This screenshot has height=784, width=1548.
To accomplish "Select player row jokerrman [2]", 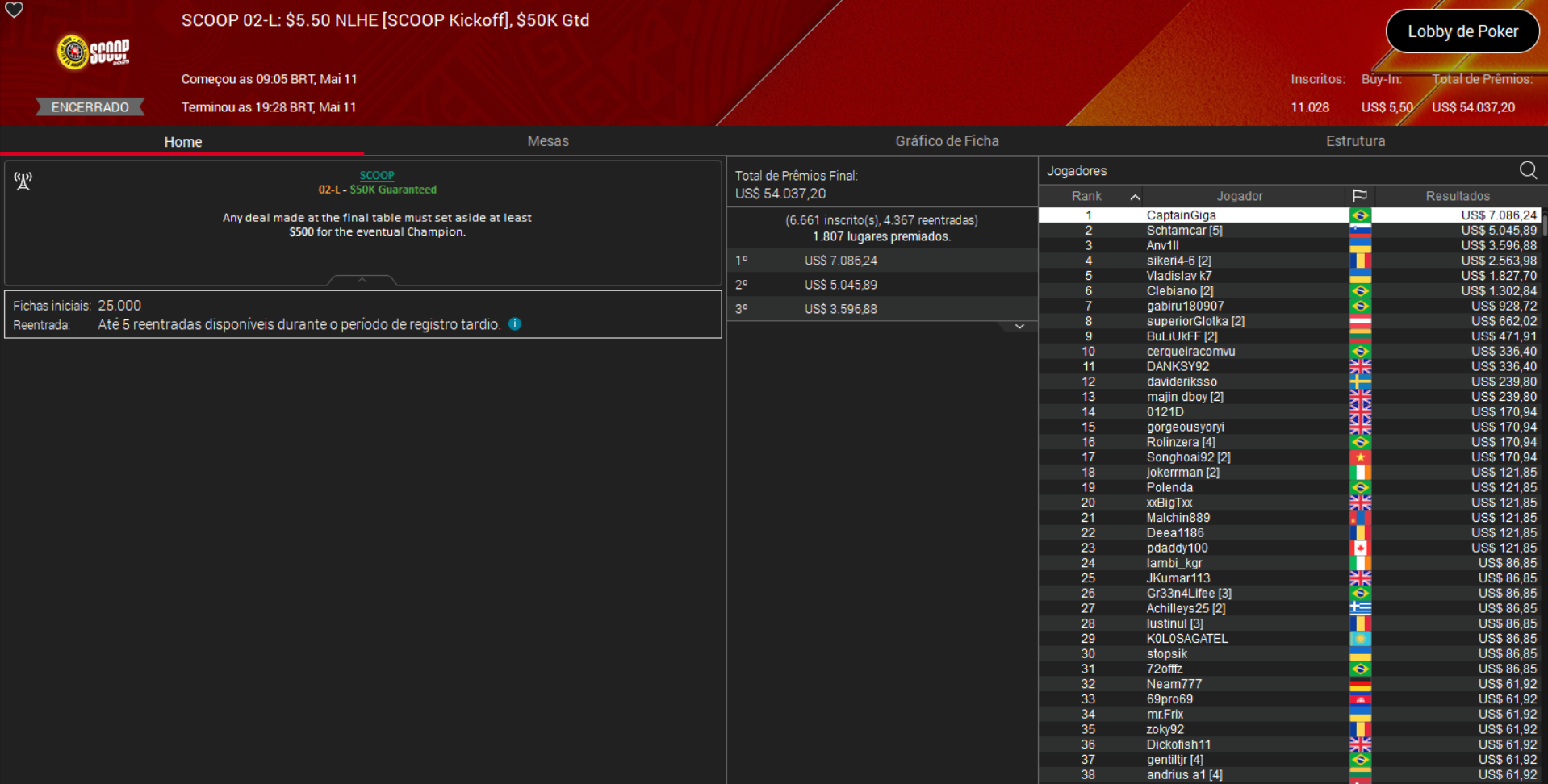I will [x=1290, y=473].
